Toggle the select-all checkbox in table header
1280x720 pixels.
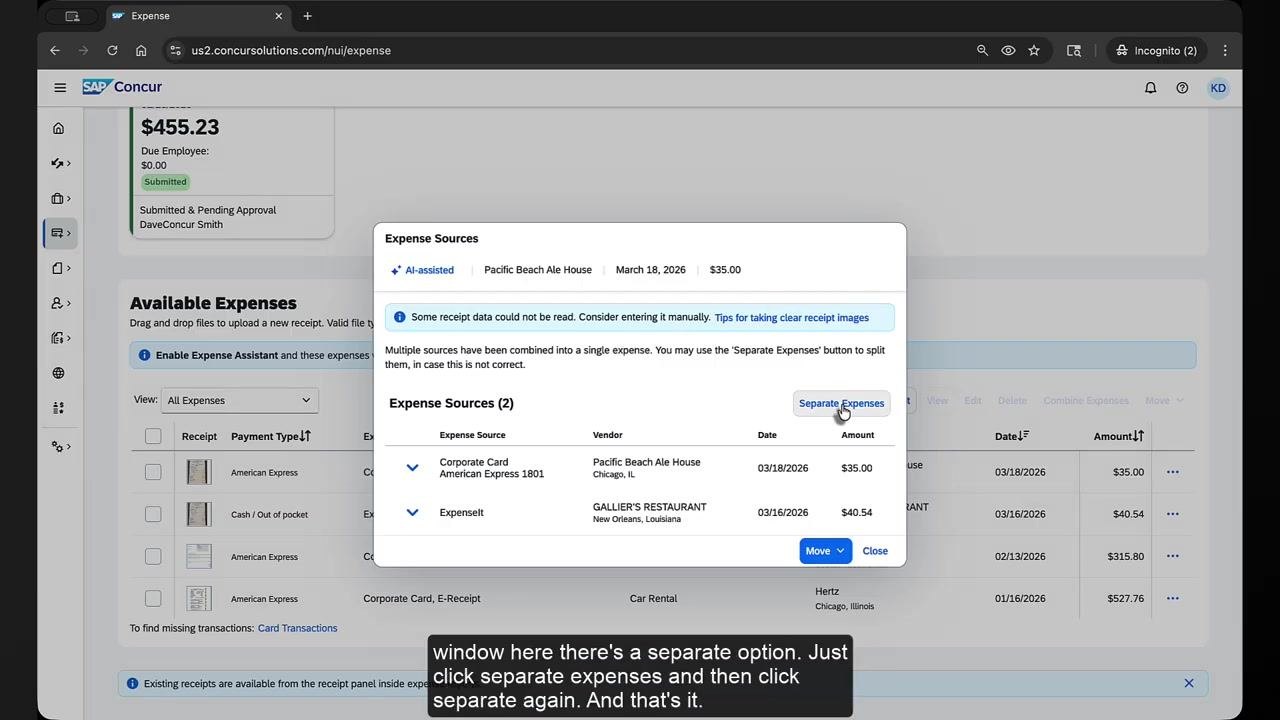tap(153, 436)
